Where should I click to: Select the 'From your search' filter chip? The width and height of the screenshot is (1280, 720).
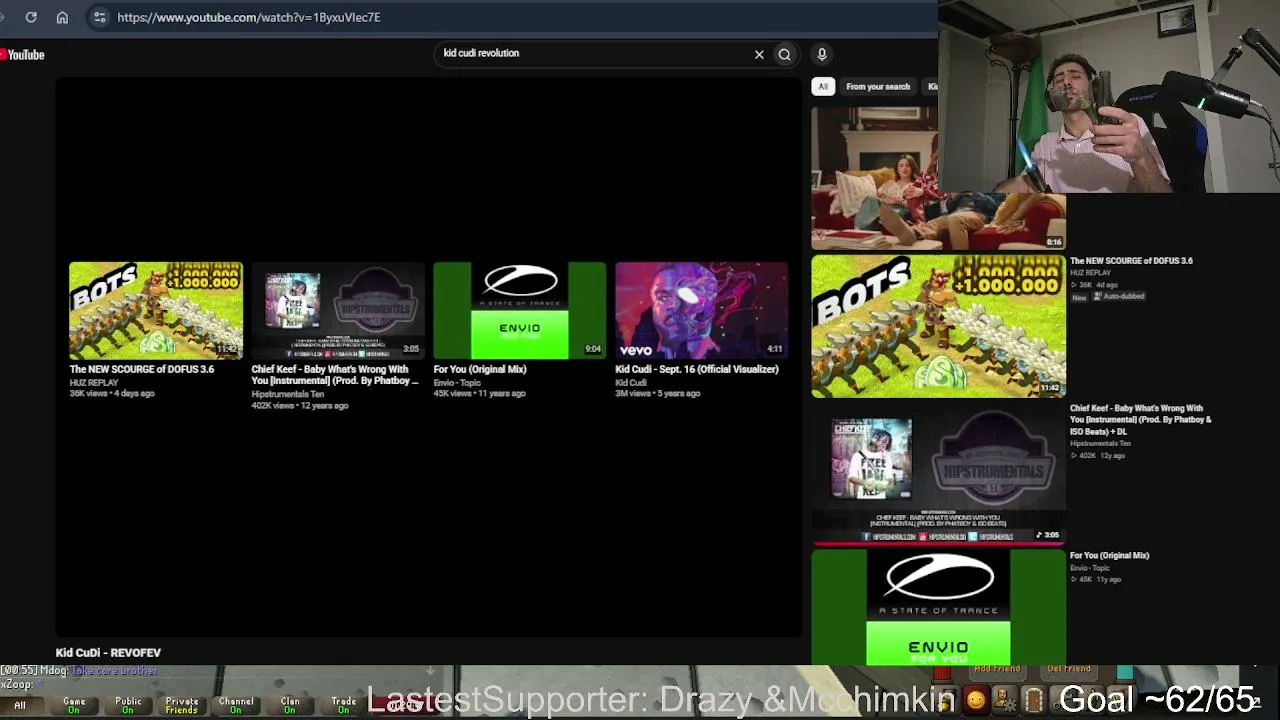point(878,87)
